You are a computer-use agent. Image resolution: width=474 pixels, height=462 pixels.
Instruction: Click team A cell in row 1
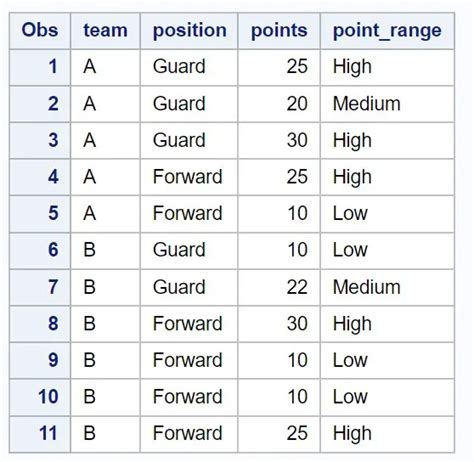105,67
